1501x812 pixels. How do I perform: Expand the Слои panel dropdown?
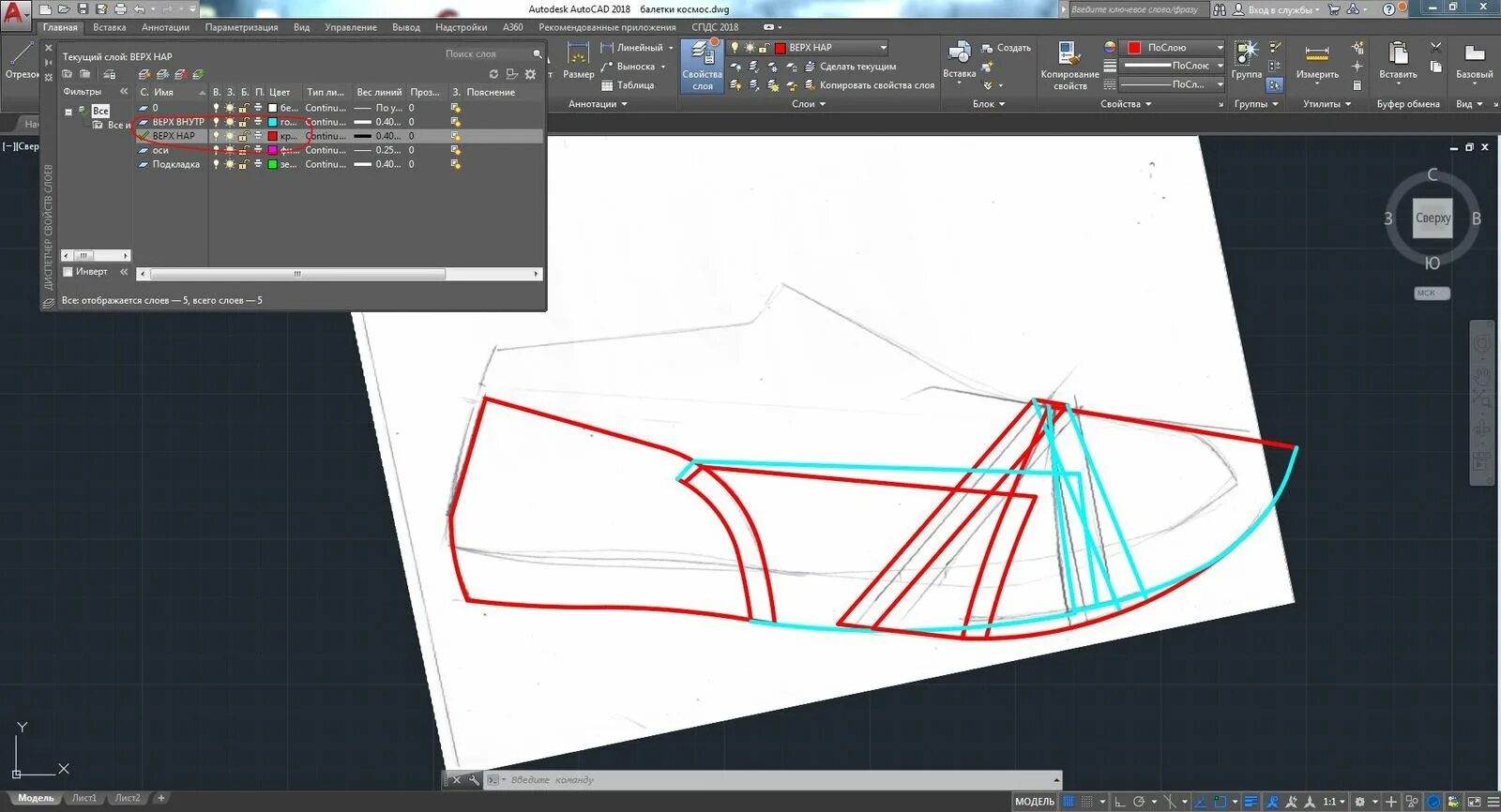point(809,104)
